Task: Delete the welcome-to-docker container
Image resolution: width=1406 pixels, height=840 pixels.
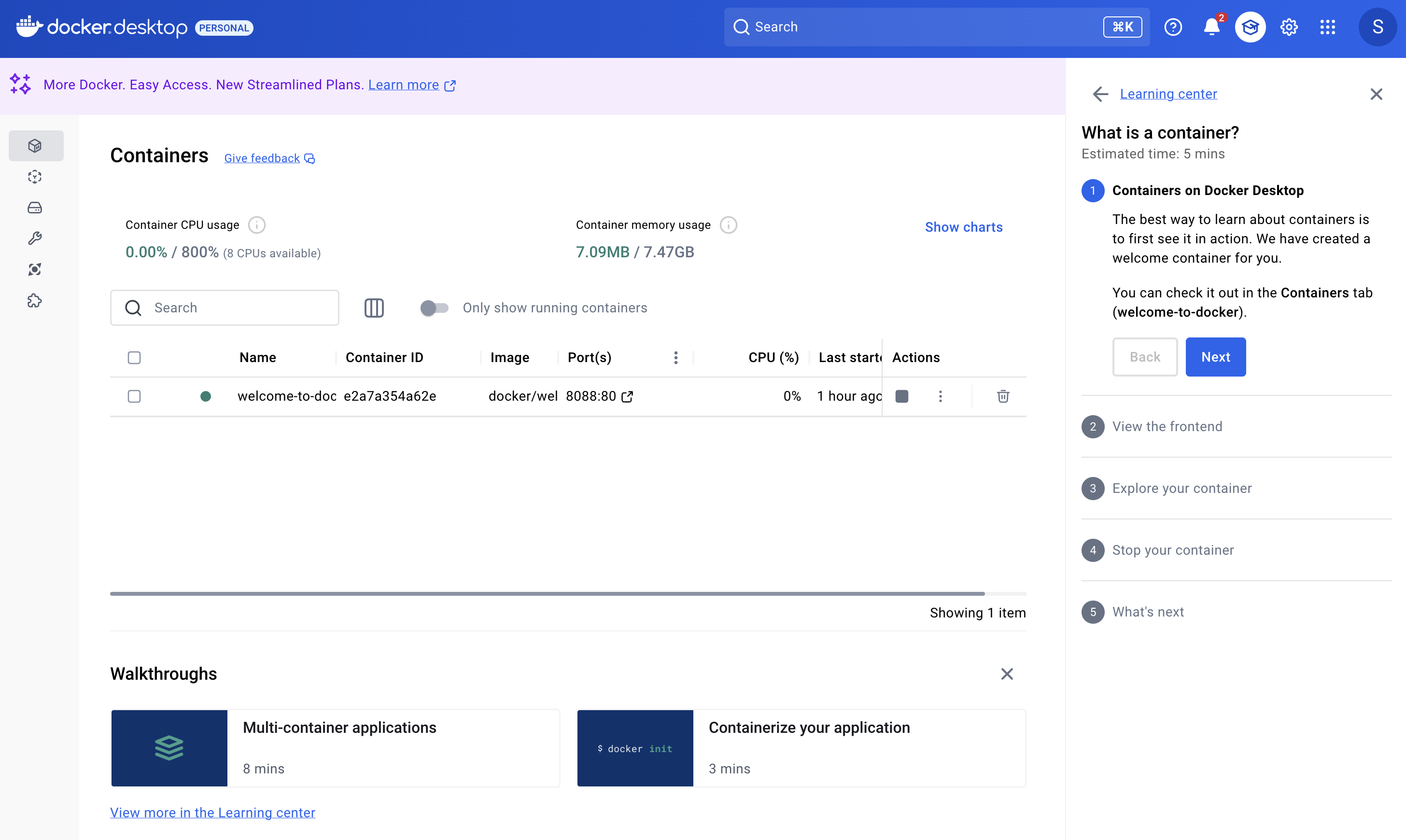Action: [1003, 396]
